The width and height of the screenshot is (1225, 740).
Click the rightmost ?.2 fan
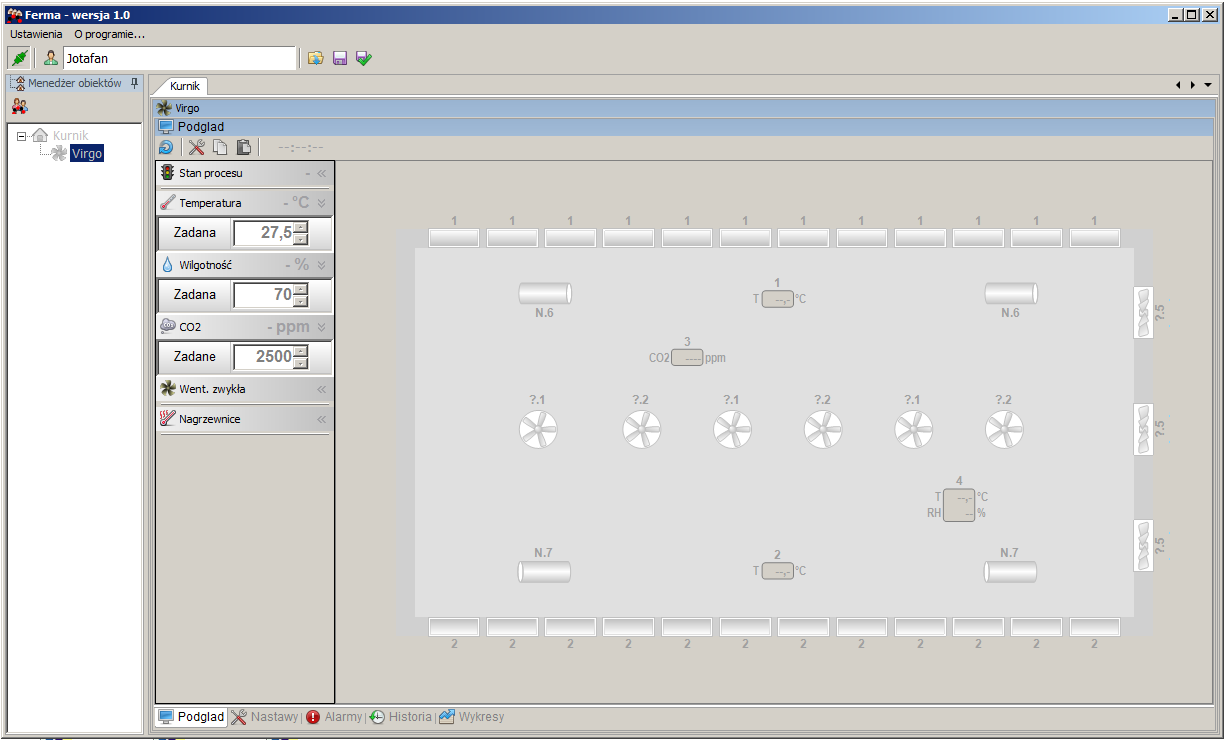(x=1004, y=430)
